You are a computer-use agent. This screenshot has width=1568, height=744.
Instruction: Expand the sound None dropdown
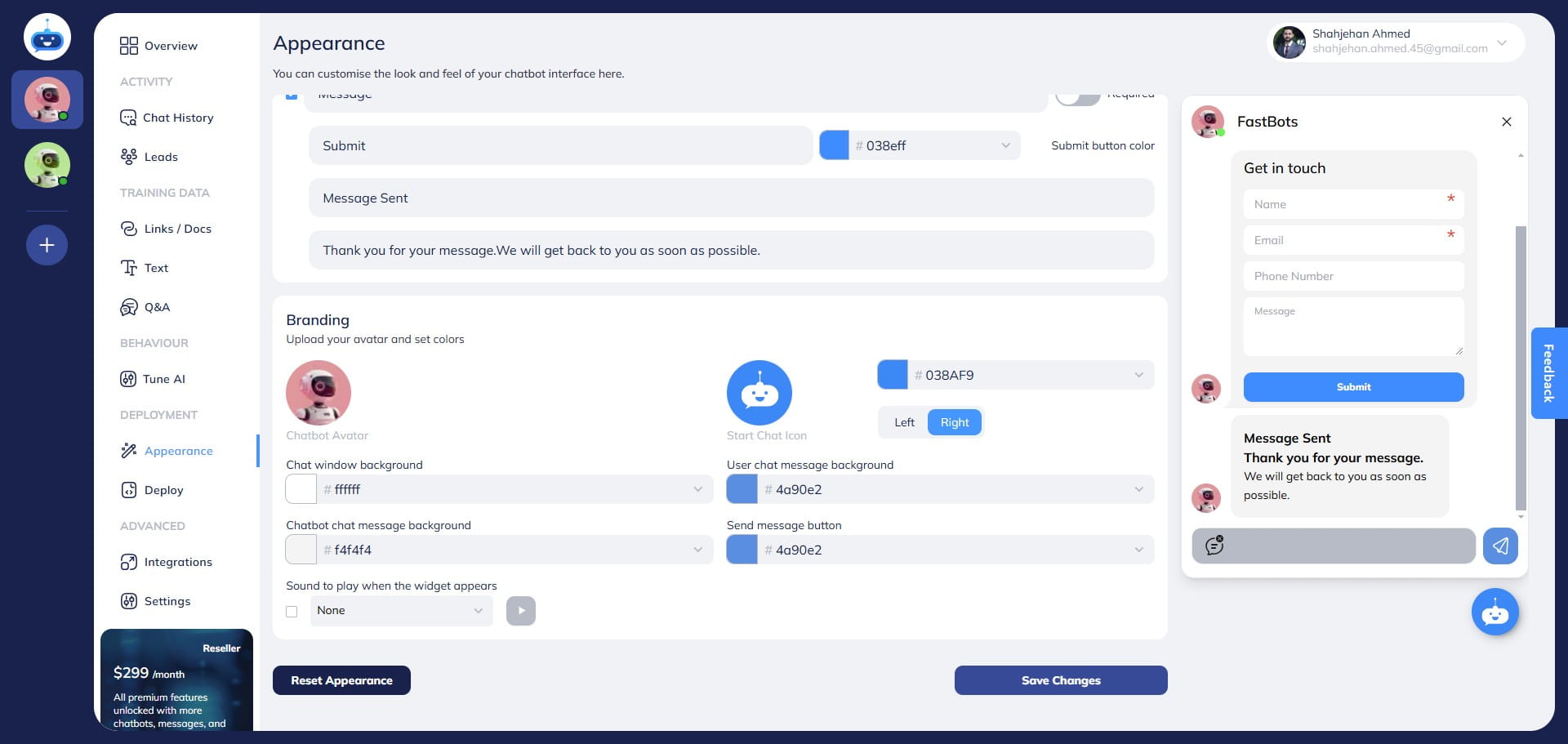click(x=401, y=611)
